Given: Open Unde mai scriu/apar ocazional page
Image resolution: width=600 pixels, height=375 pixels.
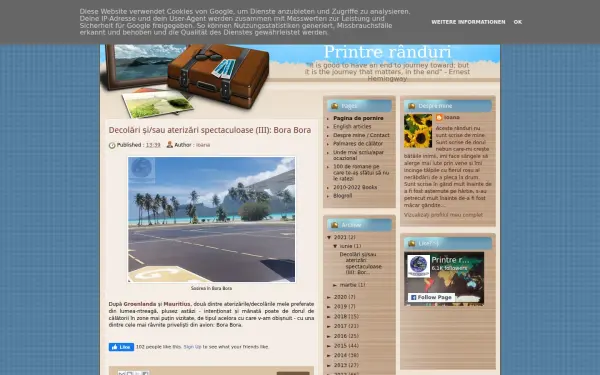Looking at the screenshot, I should pos(359,155).
